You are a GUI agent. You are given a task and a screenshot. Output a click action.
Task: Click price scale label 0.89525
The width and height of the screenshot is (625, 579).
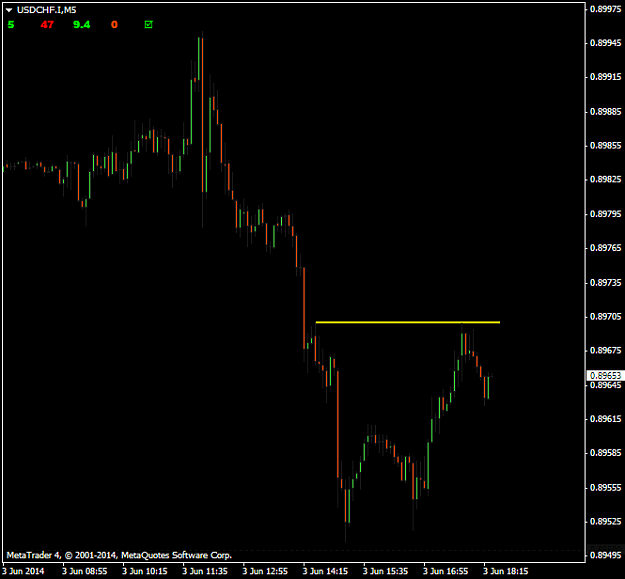tap(605, 522)
